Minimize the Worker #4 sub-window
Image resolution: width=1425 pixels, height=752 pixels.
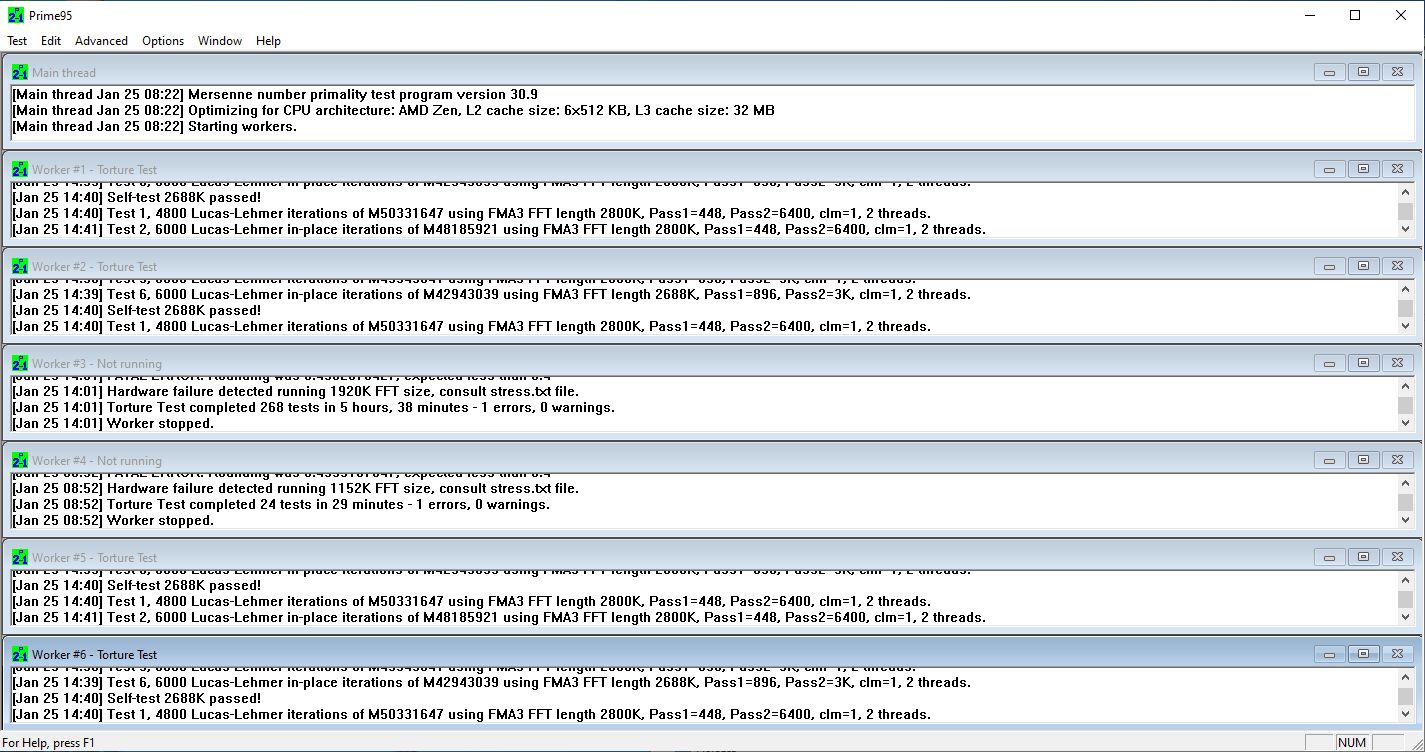(x=1329, y=460)
